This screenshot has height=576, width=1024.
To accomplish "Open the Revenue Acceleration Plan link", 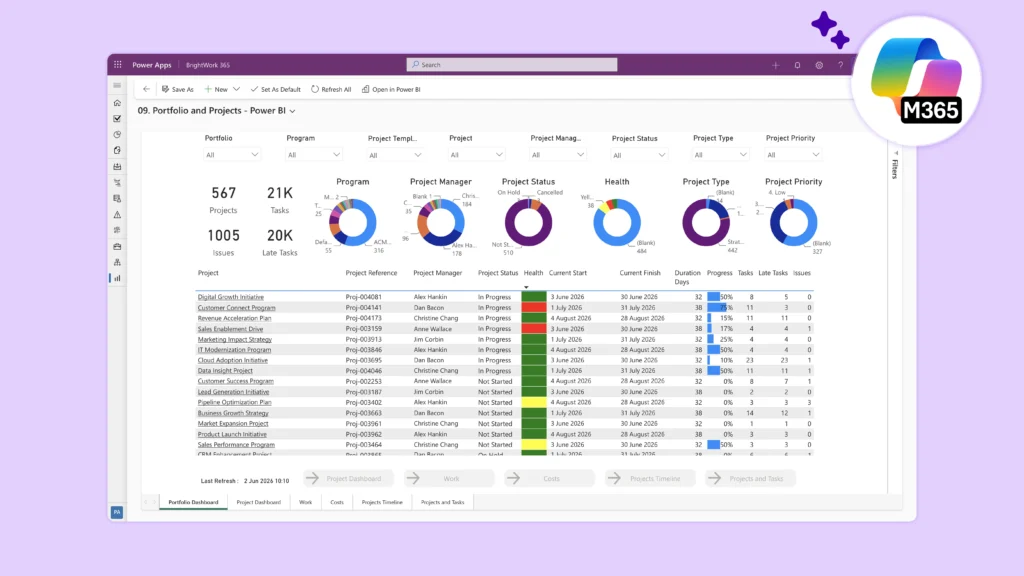I will pyautogui.click(x=234, y=318).
